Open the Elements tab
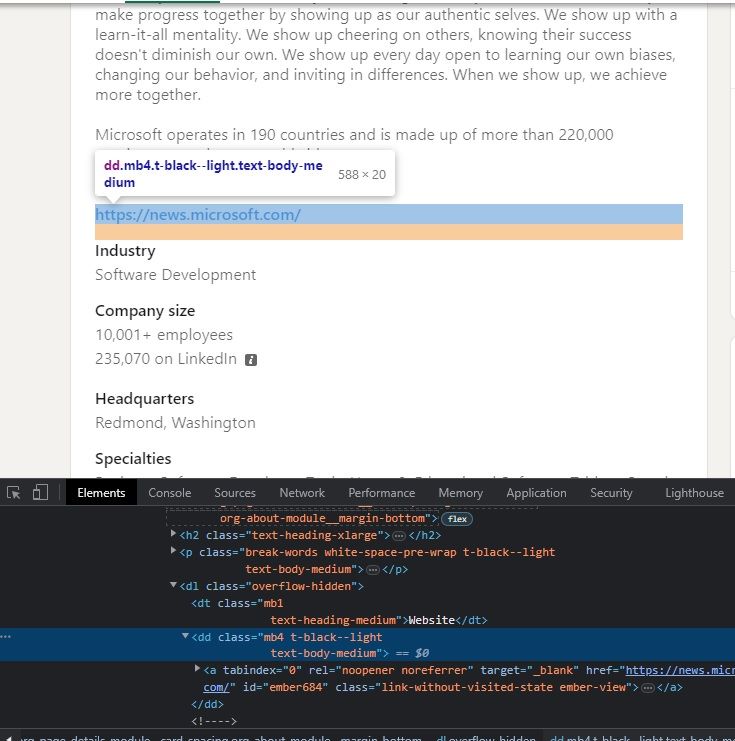Viewport: 735px width, 741px height. click(x=101, y=493)
